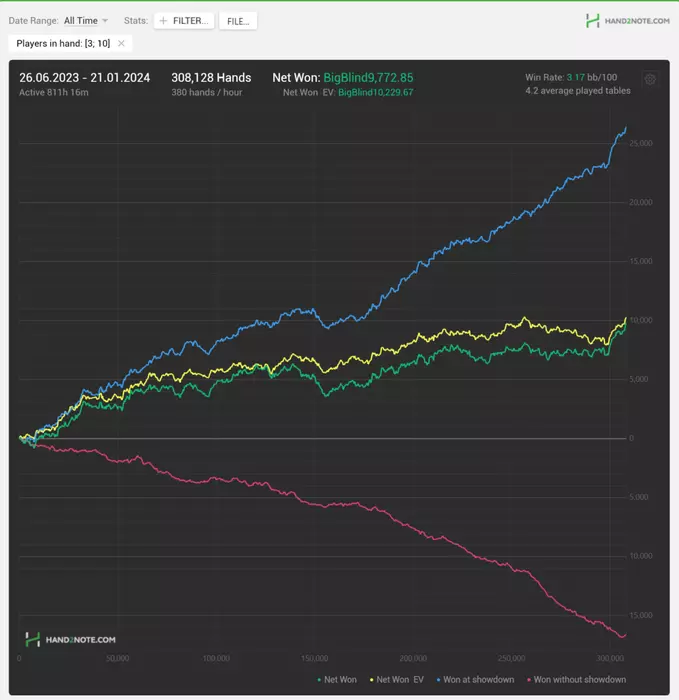679x700 pixels.
Task: Click the FILTER... button
Action: point(184,21)
